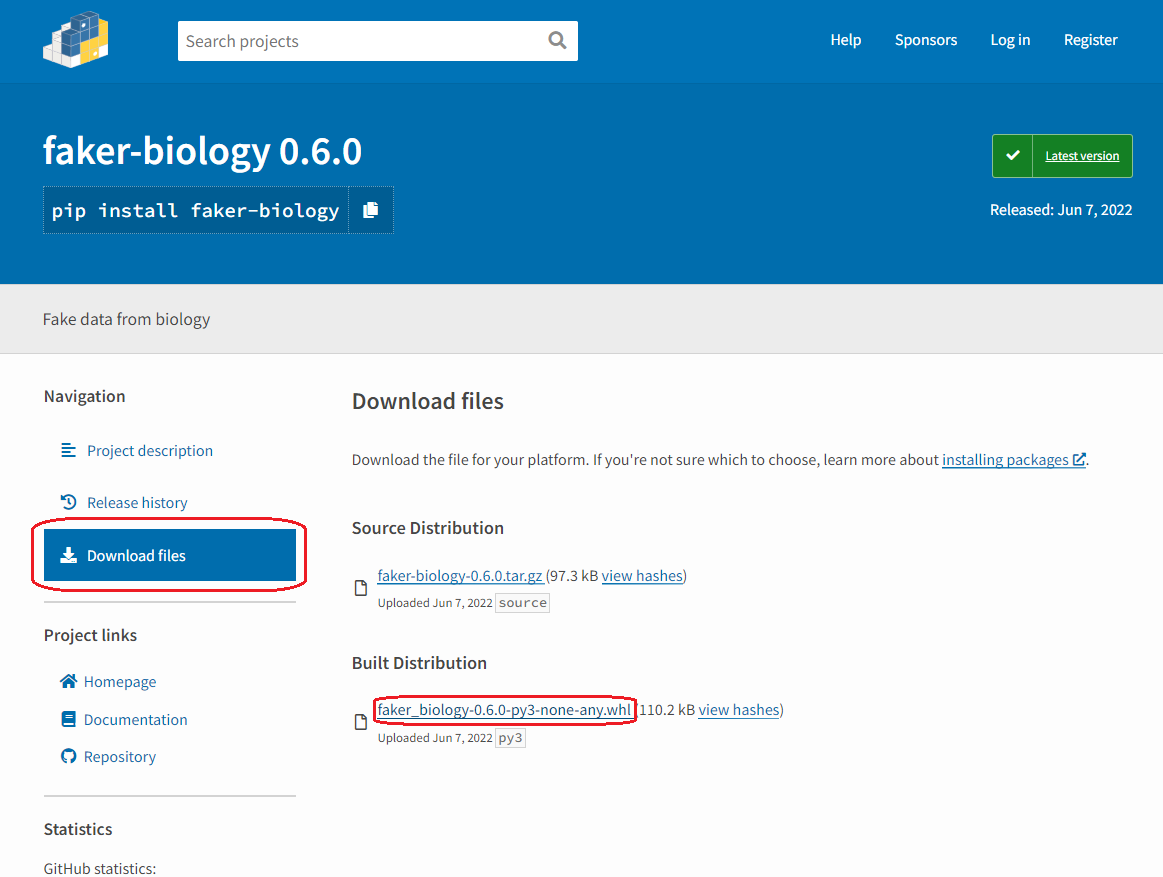Download faker-biology-0.6.0.tar.gz
The height and width of the screenshot is (877, 1163).
[460, 575]
